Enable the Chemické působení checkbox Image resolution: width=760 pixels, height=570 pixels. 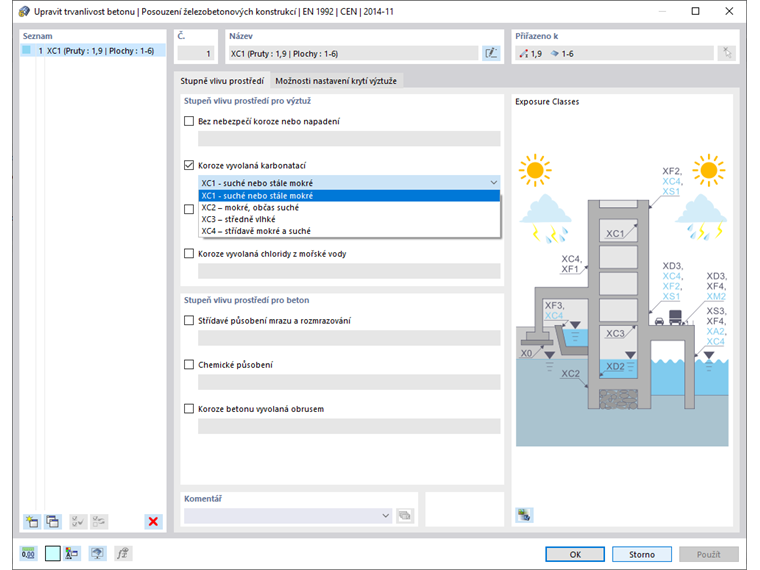pyautogui.click(x=189, y=364)
